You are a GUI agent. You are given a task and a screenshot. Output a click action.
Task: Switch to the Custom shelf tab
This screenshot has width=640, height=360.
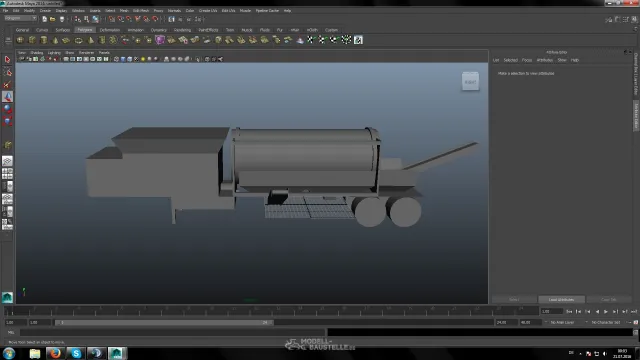point(331,30)
